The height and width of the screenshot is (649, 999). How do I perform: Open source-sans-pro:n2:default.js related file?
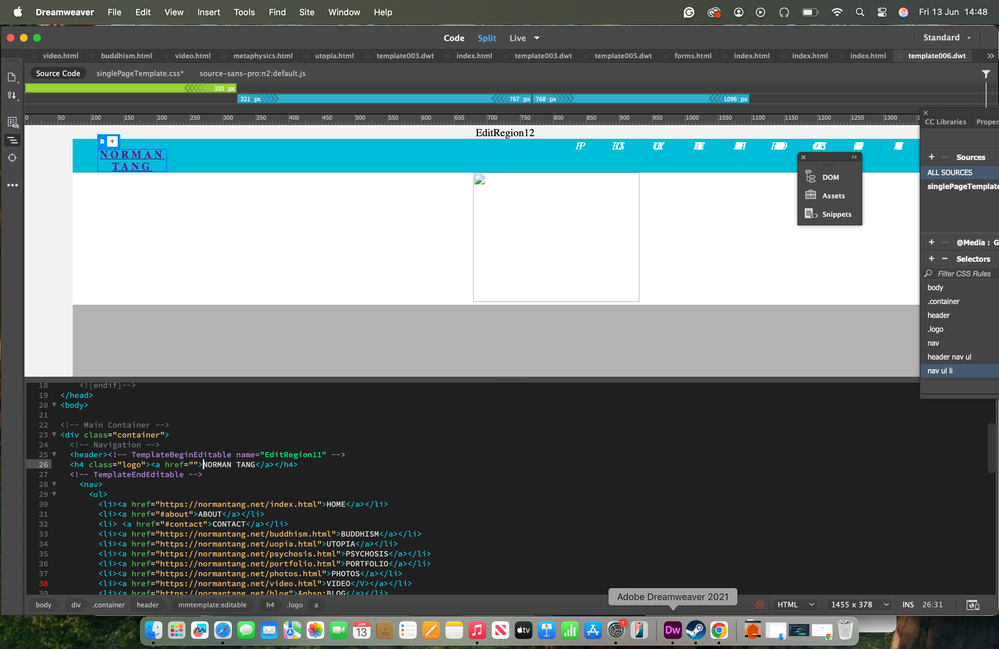coord(252,73)
